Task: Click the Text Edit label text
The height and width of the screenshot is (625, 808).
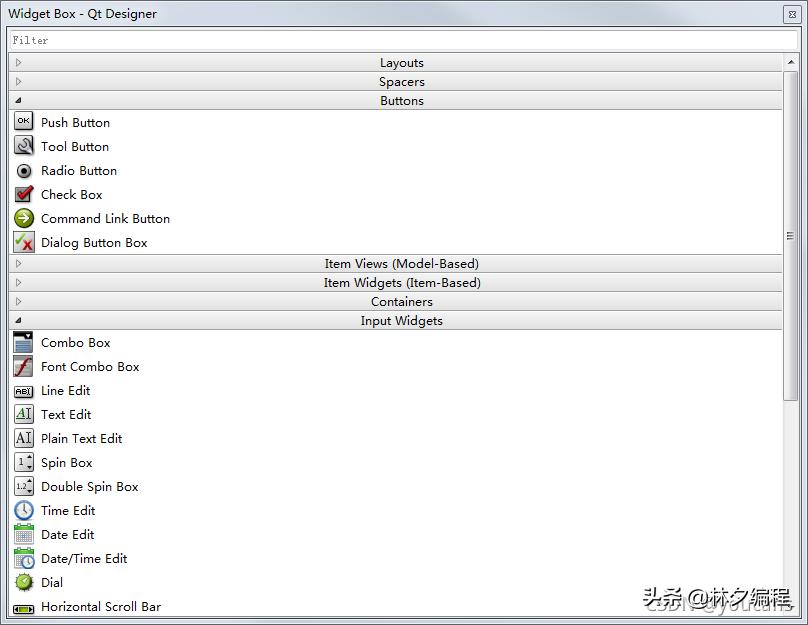Action: pyautogui.click(x=66, y=415)
